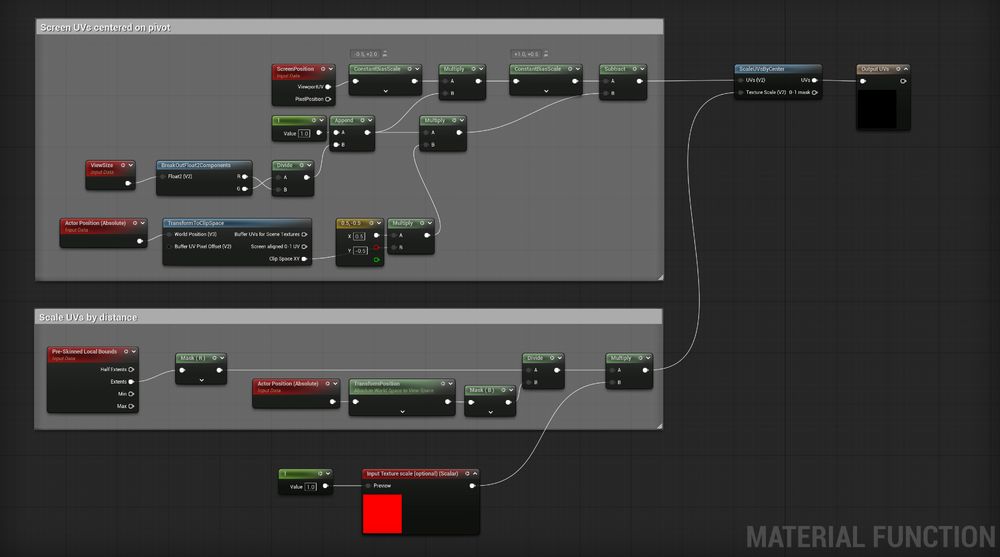This screenshot has height=557, width=1000.
Task: Click the B input pin on Subtract
Action: click(x=606, y=93)
